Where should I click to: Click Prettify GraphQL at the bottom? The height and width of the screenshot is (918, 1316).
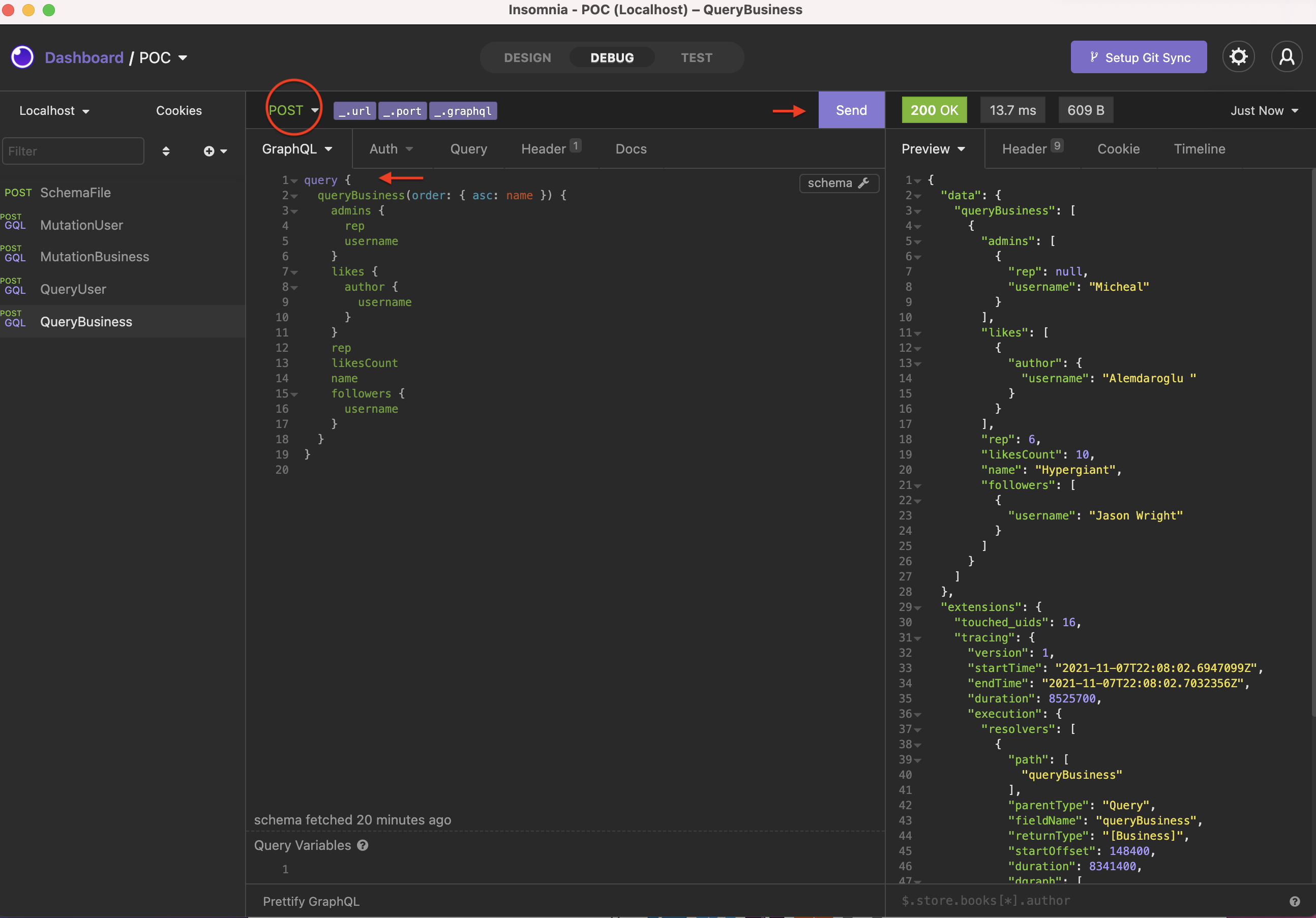311,901
